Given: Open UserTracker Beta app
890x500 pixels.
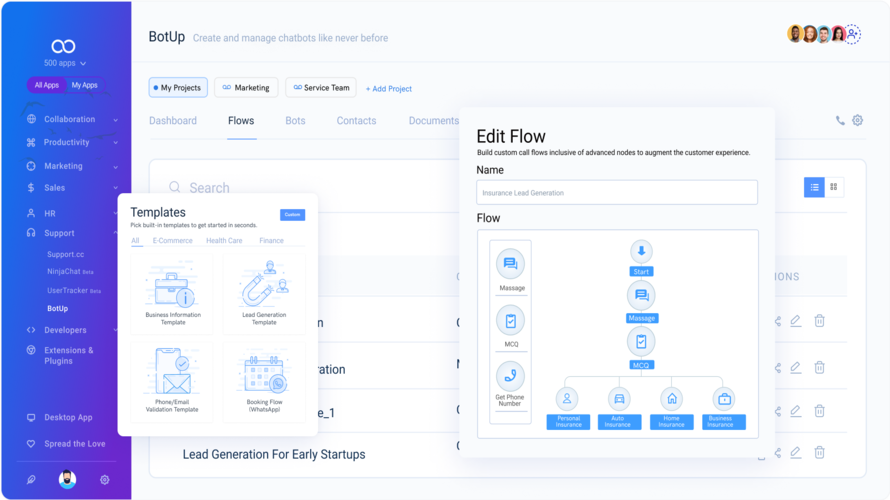Looking at the screenshot, I should tap(74, 291).
